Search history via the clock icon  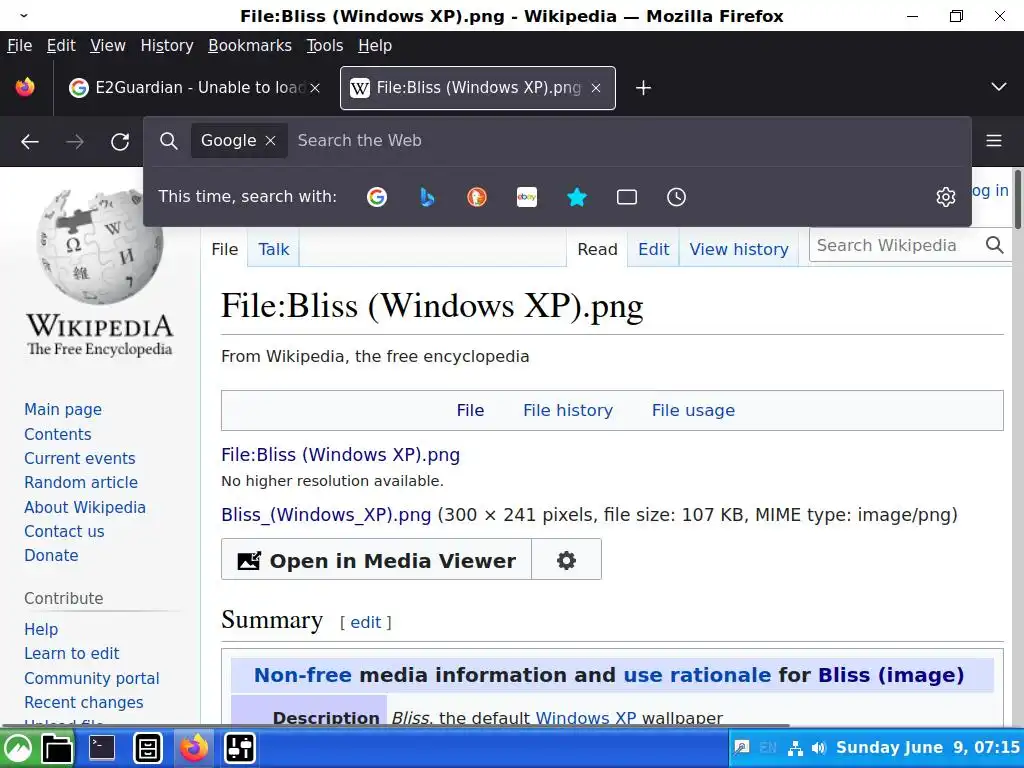click(677, 197)
